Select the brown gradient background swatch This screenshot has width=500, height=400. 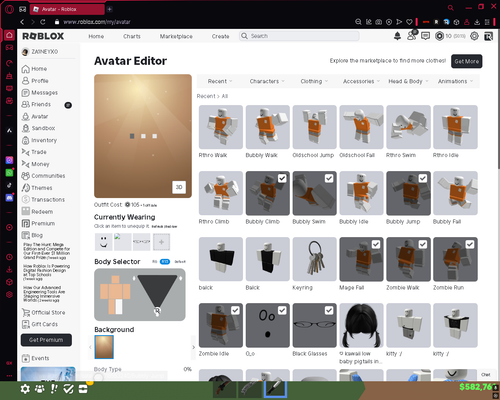[104, 347]
